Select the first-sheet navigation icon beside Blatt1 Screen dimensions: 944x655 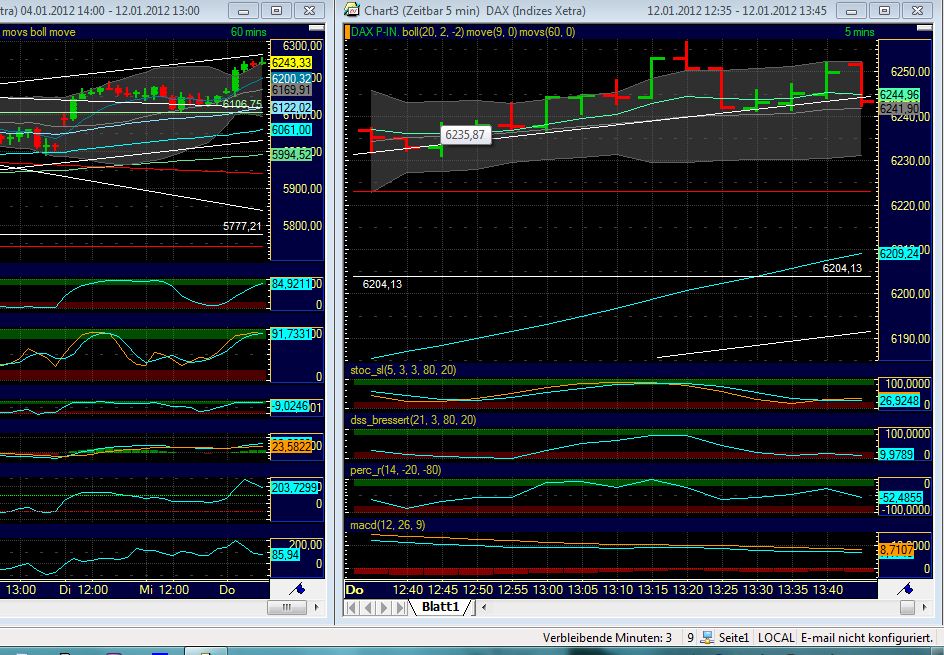[x=350, y=607]
